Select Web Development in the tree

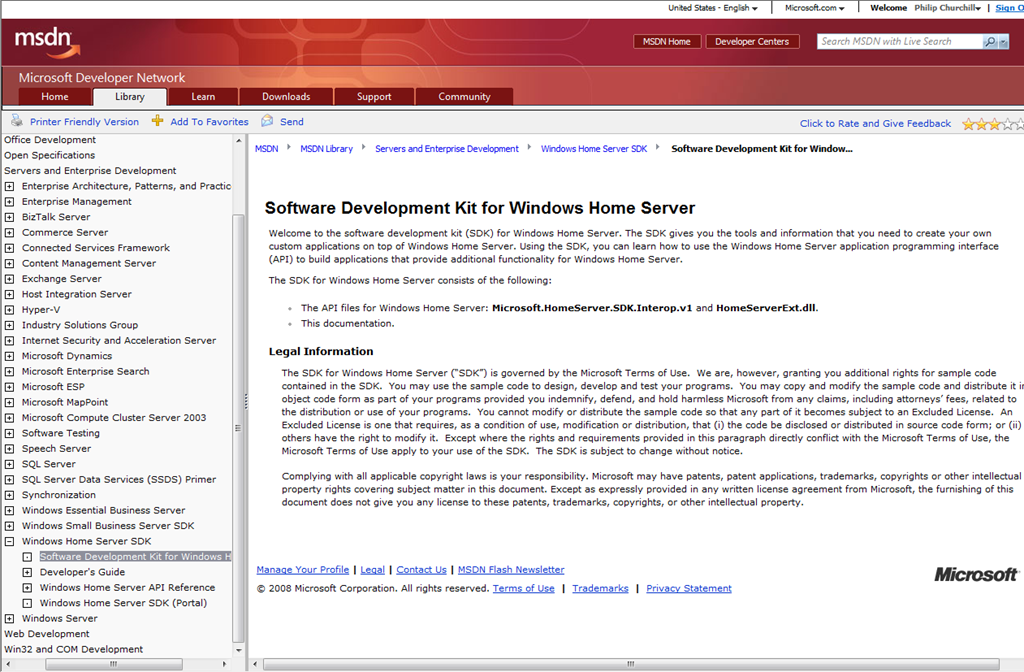tap(47, 634)
